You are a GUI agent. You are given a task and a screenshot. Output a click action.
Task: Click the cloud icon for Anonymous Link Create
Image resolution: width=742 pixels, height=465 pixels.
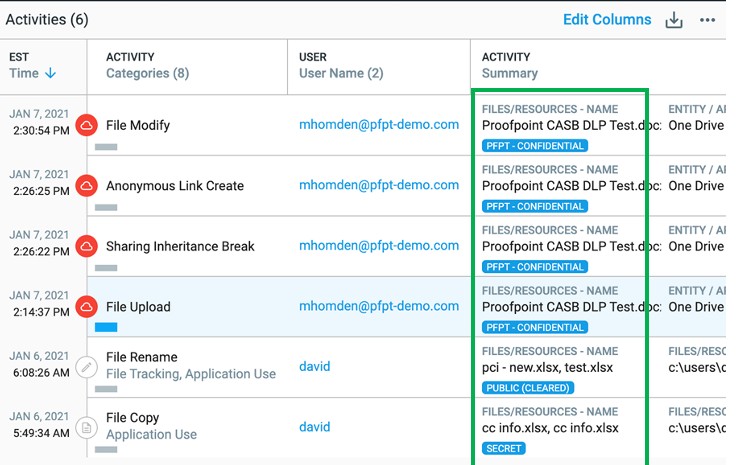point(87,186)
